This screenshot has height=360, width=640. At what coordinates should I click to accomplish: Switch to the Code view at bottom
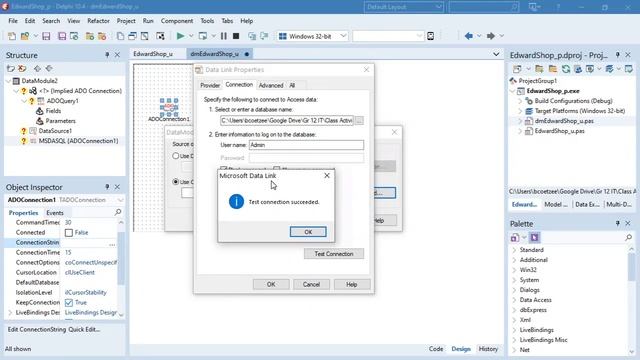[436, 349]
